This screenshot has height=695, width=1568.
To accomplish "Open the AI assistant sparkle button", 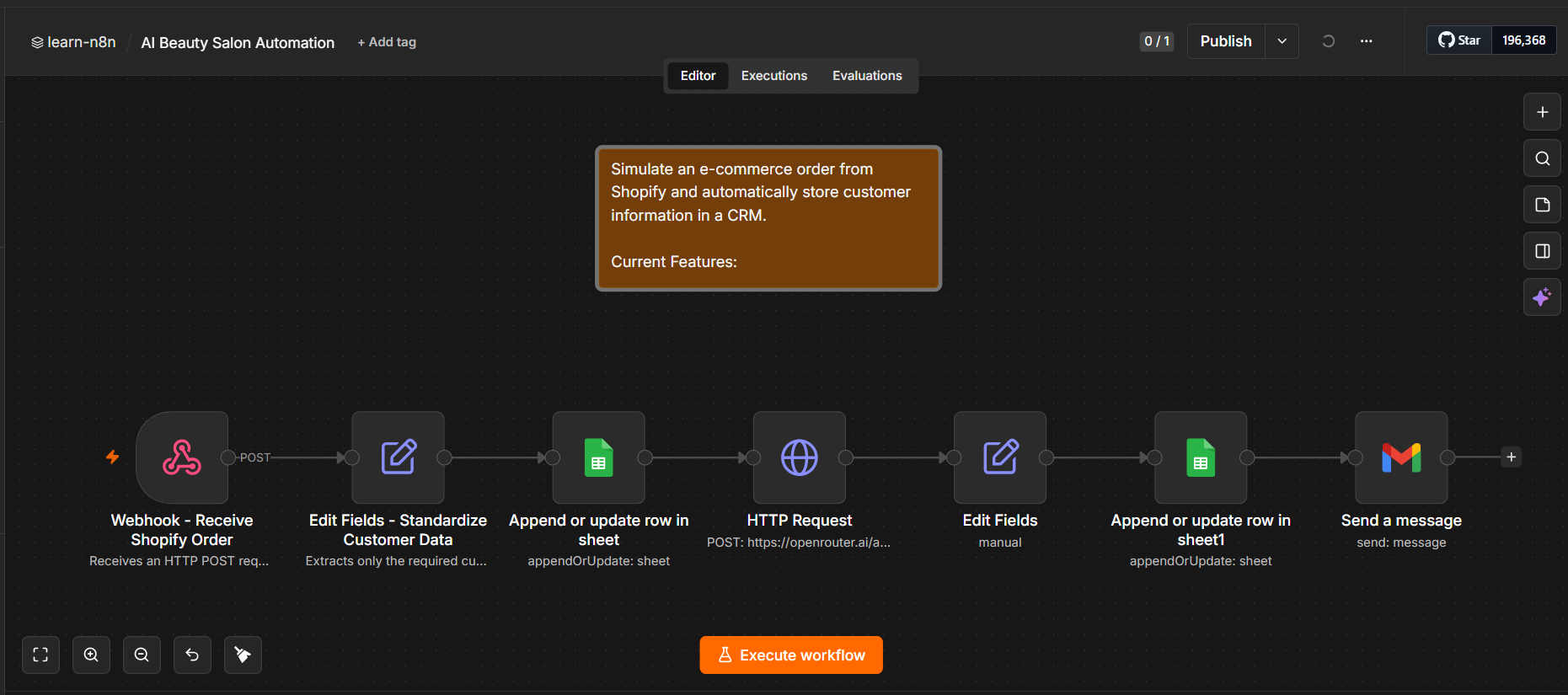I will pyautogui.click(x=1542, y=297).
